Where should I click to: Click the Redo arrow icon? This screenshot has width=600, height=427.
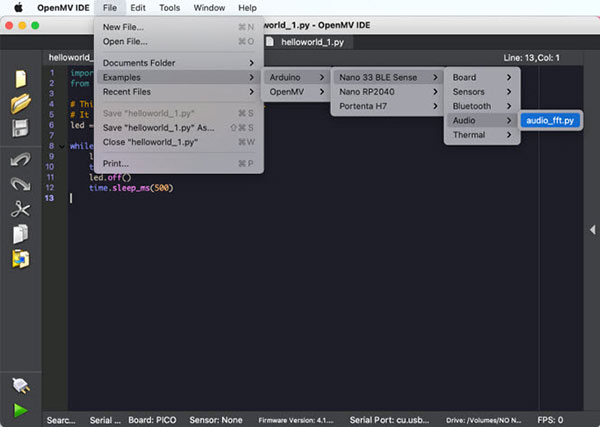click(20, 184)
